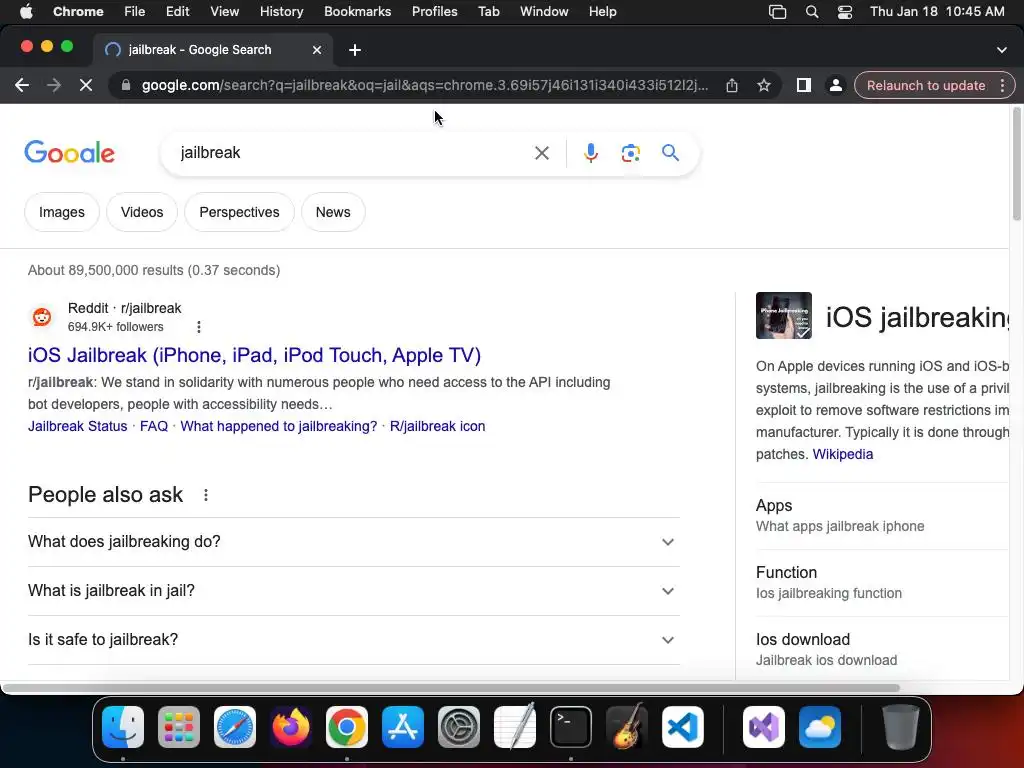Expand "Is it safe to jailbreak?" question

pyautogui.click(x=353, y=640)
